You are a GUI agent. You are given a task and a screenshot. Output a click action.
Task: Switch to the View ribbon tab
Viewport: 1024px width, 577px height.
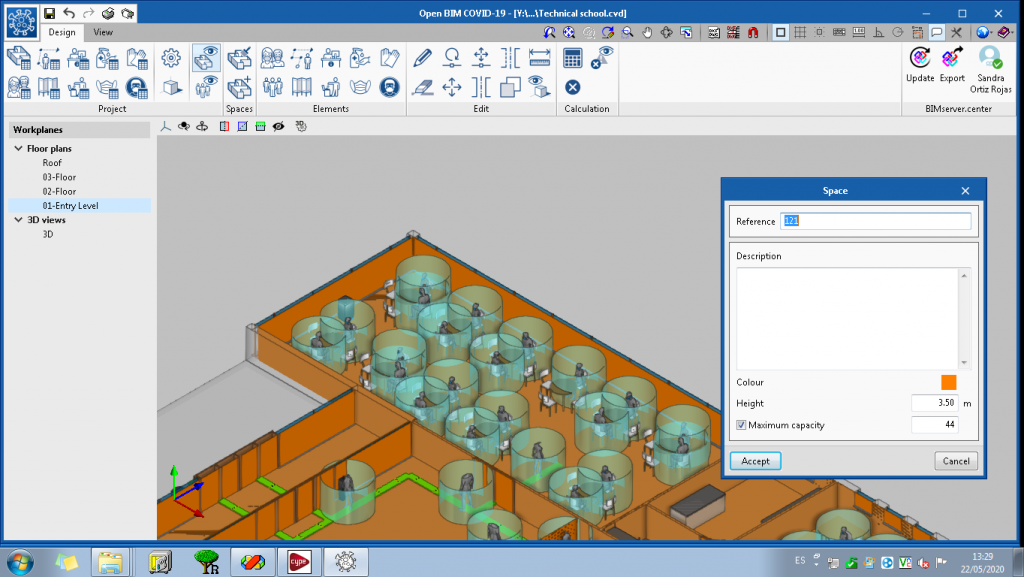(103, 32)
